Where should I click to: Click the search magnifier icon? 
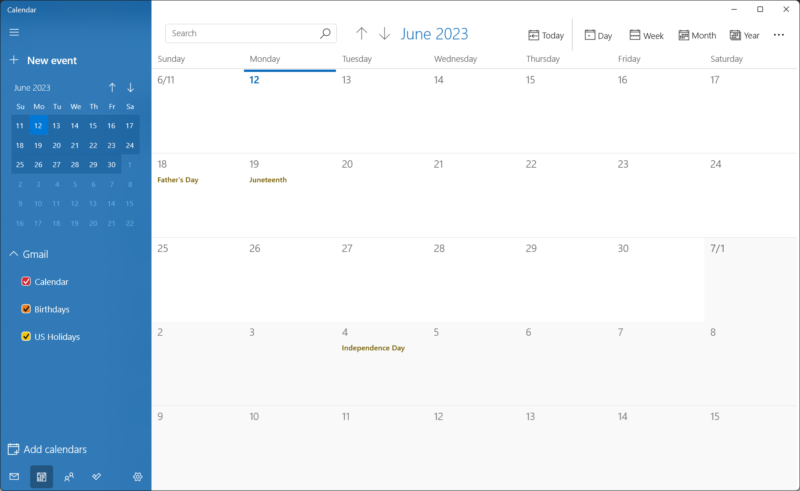point(325,33)
